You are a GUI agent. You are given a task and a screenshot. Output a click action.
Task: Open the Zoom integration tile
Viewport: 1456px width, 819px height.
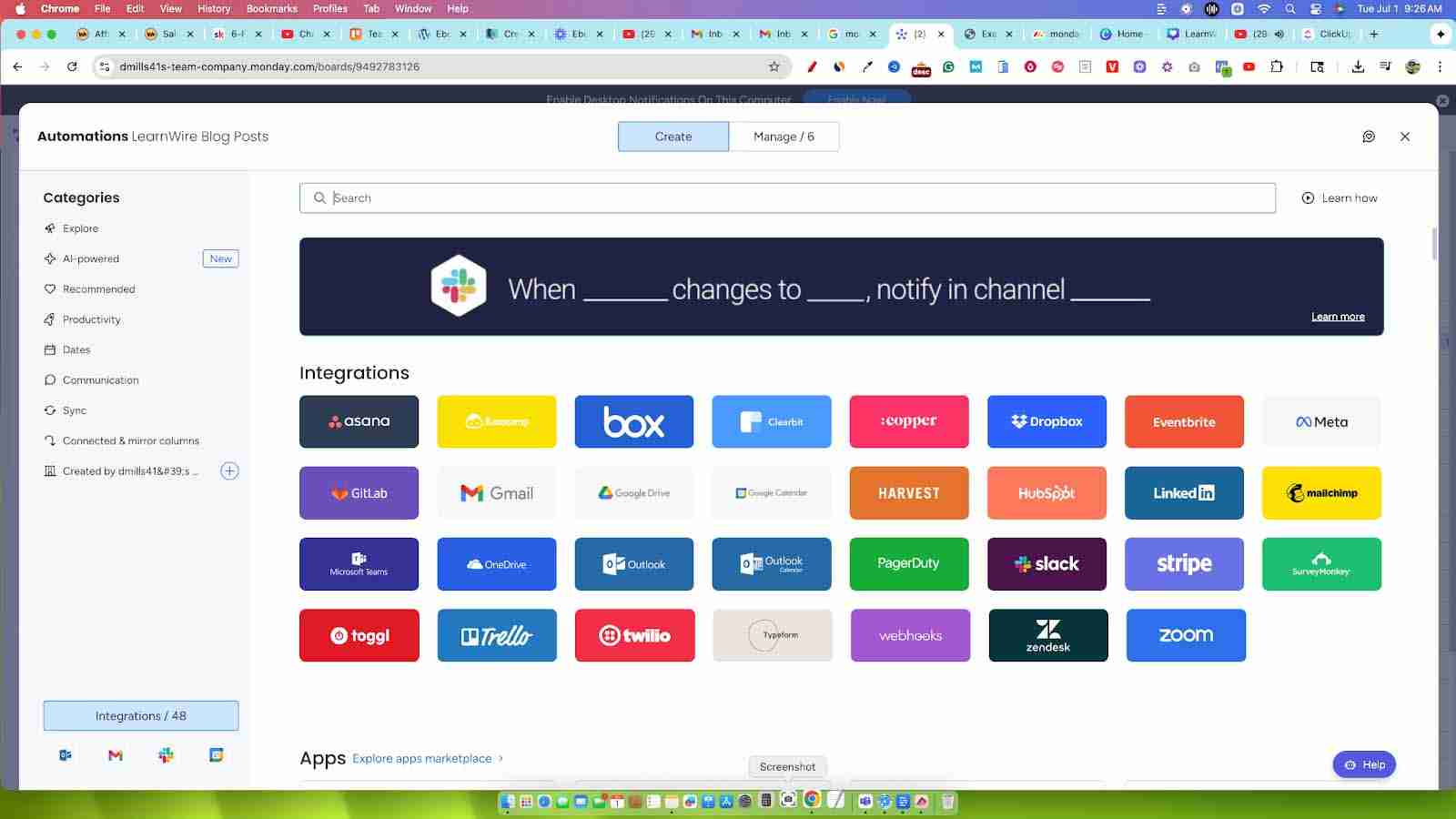[1185, 635]
